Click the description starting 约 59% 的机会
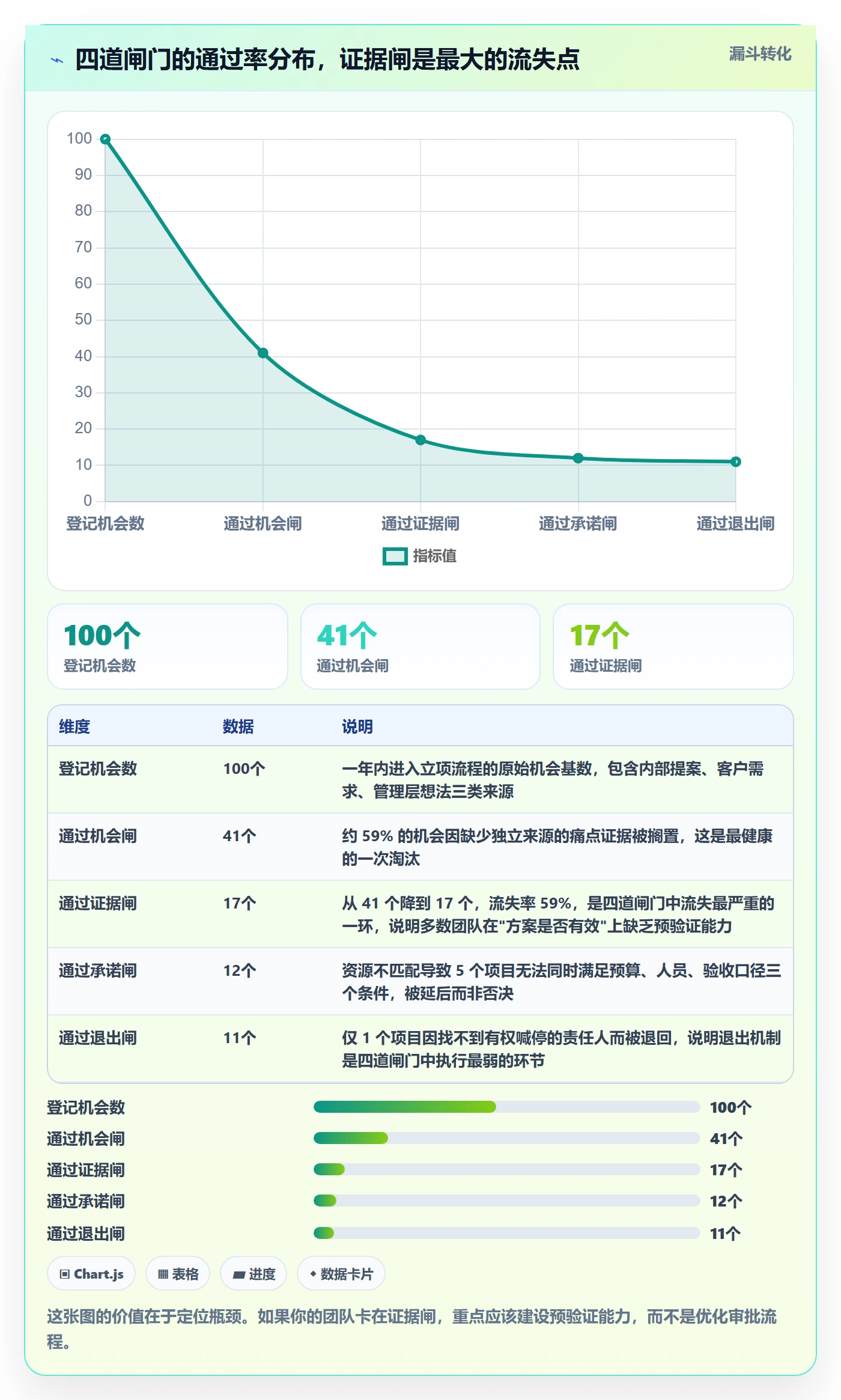Image resolution: width=841 pixels, height=1400 pixels. point(557,847)
